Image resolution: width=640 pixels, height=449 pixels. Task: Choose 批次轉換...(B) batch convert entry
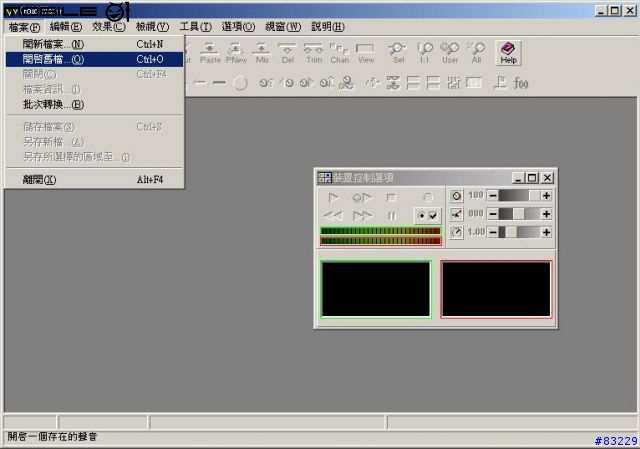[x=95, y=104]
